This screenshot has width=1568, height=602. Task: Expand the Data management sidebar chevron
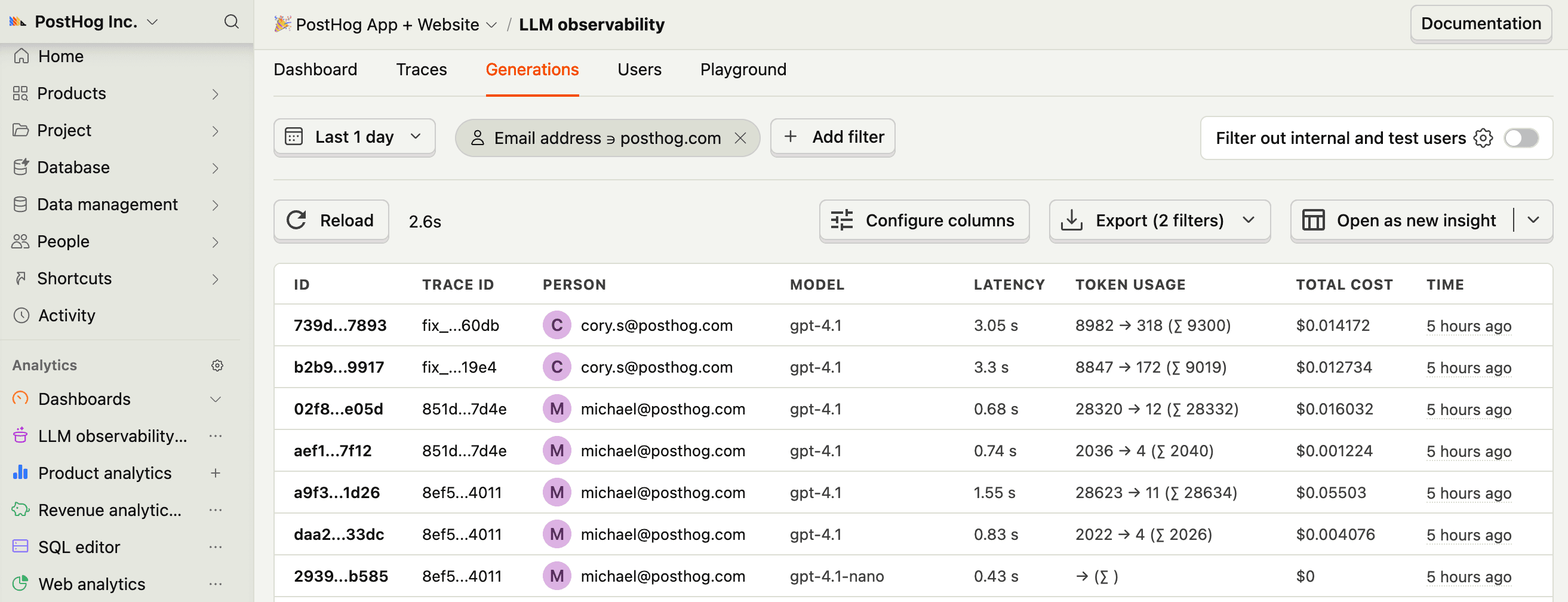tap(215, 205)
